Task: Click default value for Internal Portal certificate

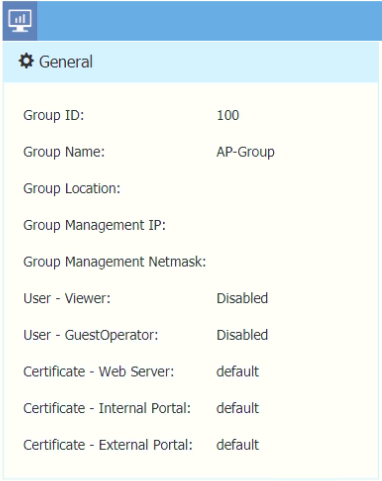Action: [238, 408]
